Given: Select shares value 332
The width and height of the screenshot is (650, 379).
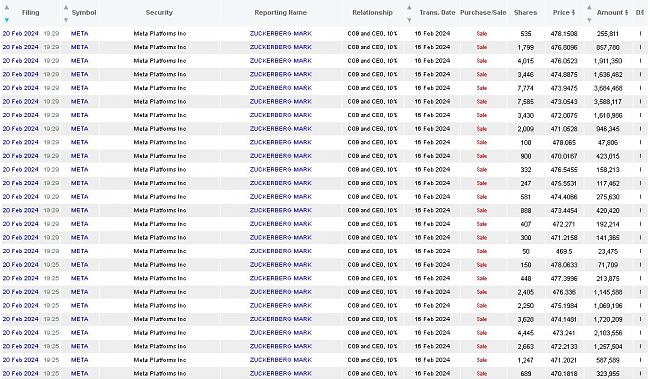Looking at the screenshot, I should 526,170.
